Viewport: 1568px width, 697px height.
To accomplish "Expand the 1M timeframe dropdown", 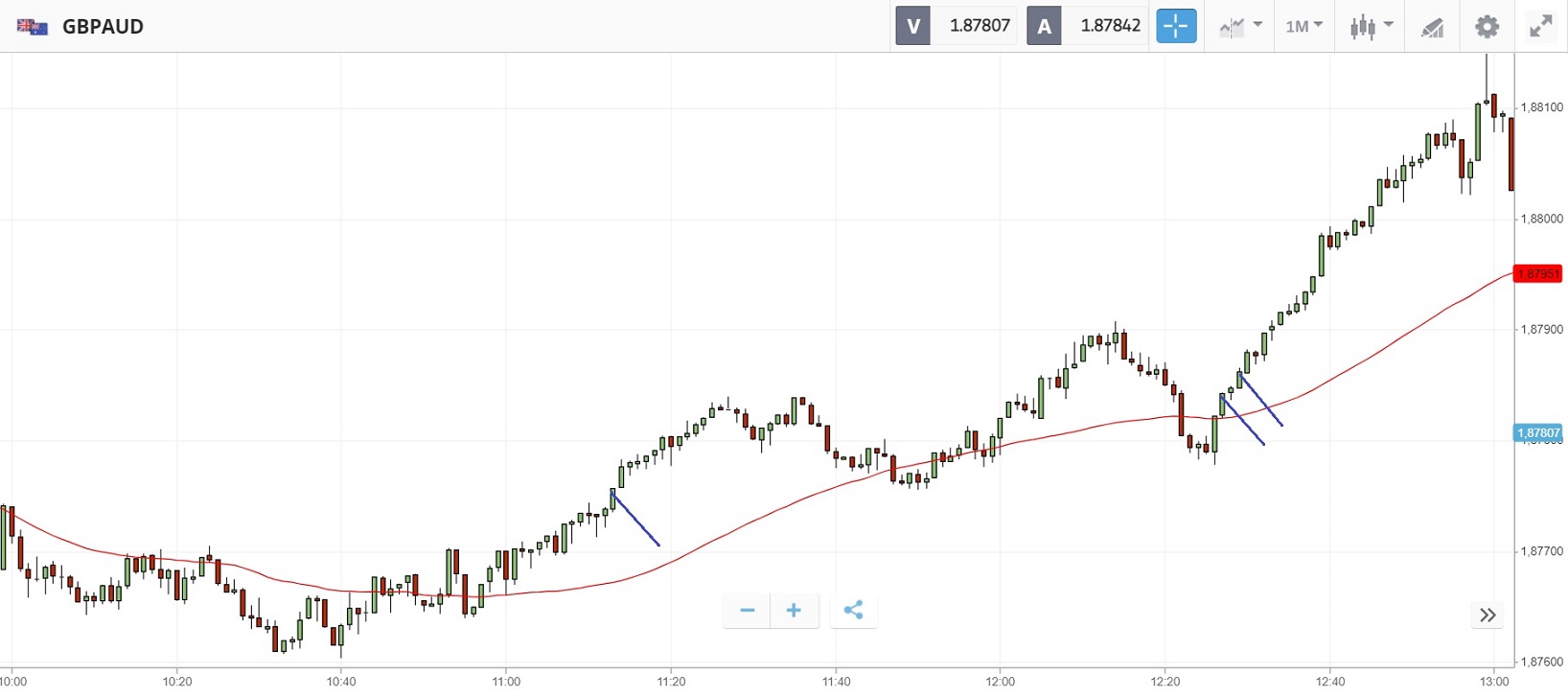I will point(1303,26).
